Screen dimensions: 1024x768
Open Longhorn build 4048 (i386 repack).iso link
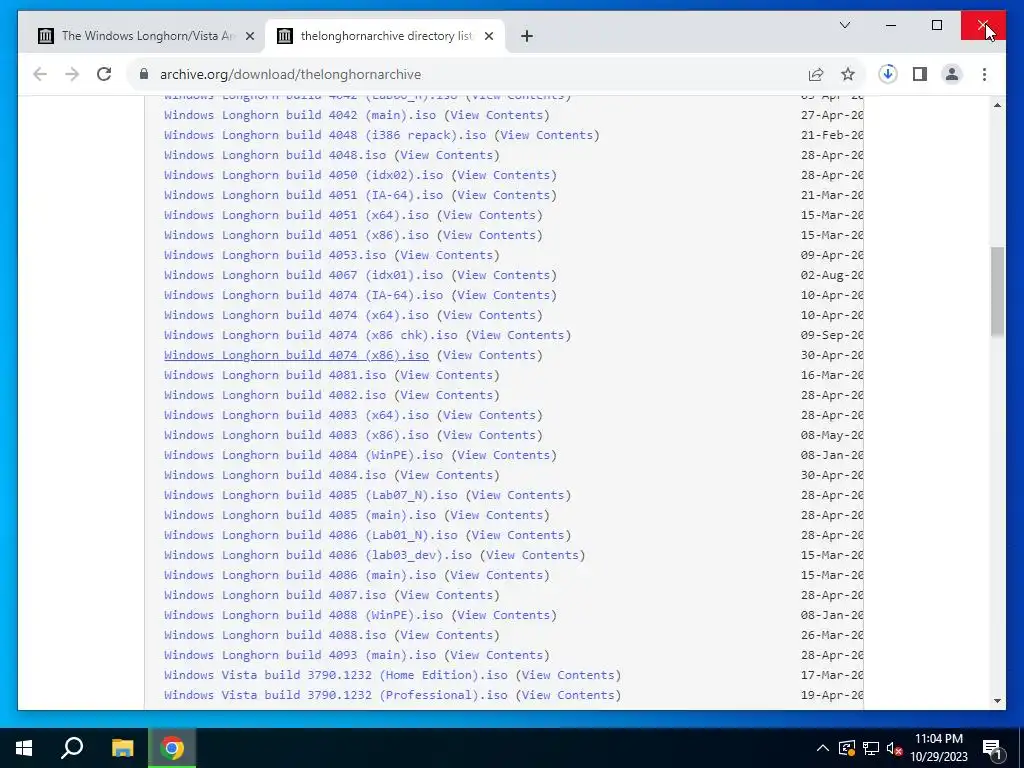point(325,135)
